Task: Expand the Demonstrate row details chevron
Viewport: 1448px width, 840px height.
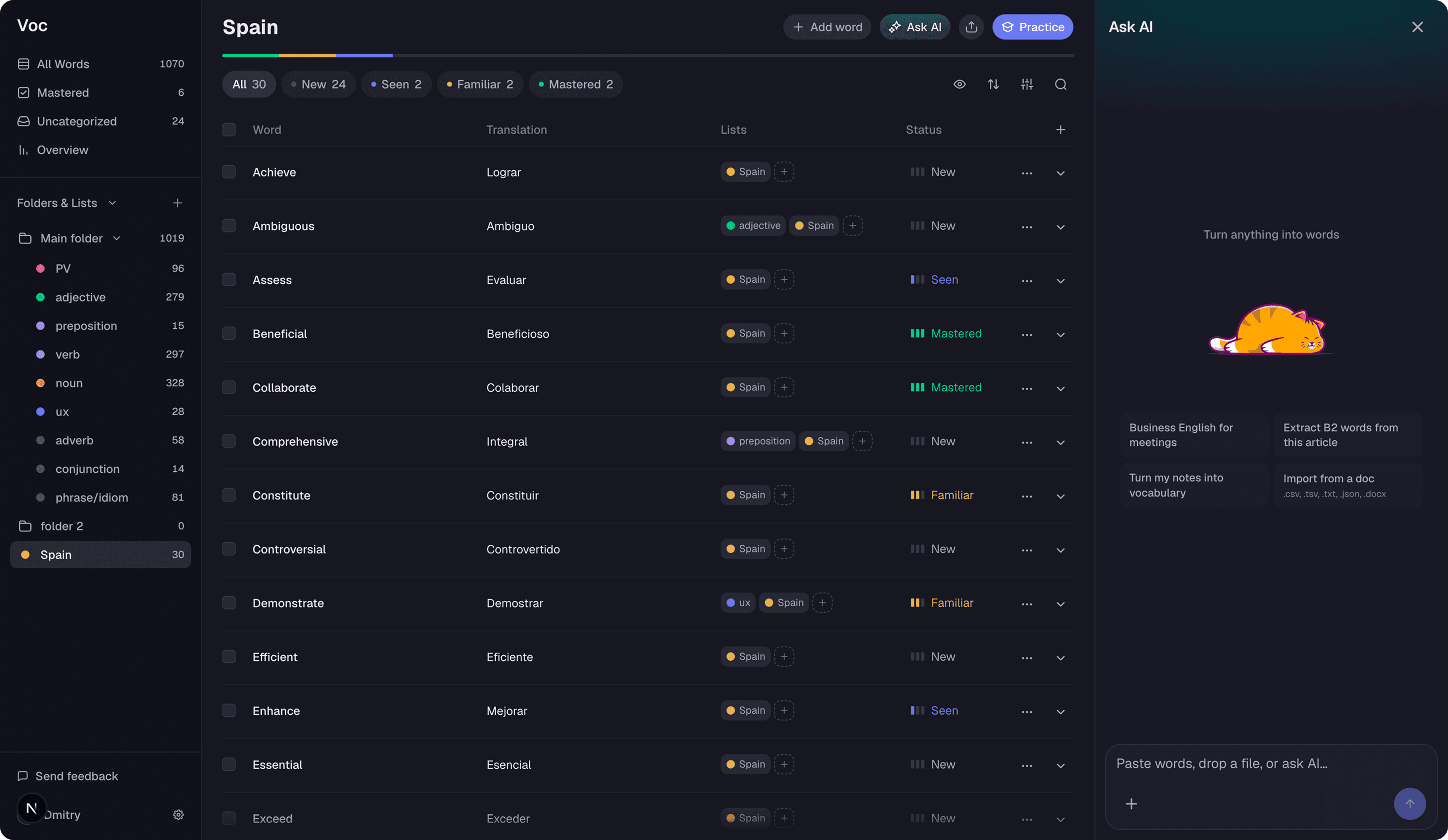Action: [1060, 604]
